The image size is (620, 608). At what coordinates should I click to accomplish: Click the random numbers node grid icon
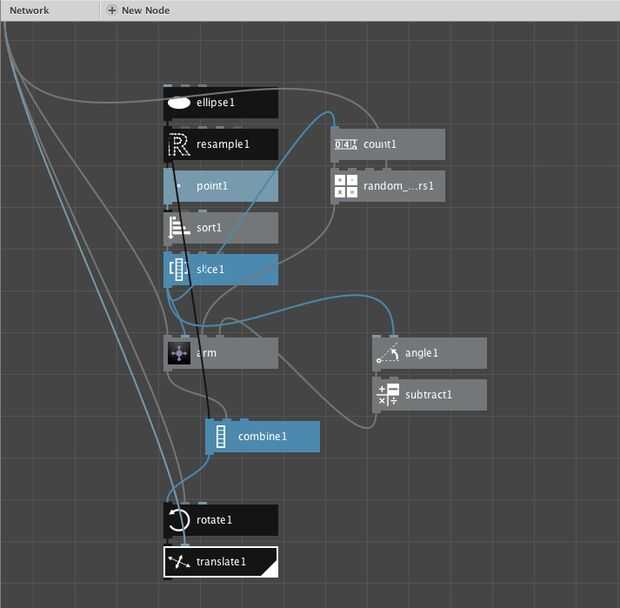(x=346, y=186)
